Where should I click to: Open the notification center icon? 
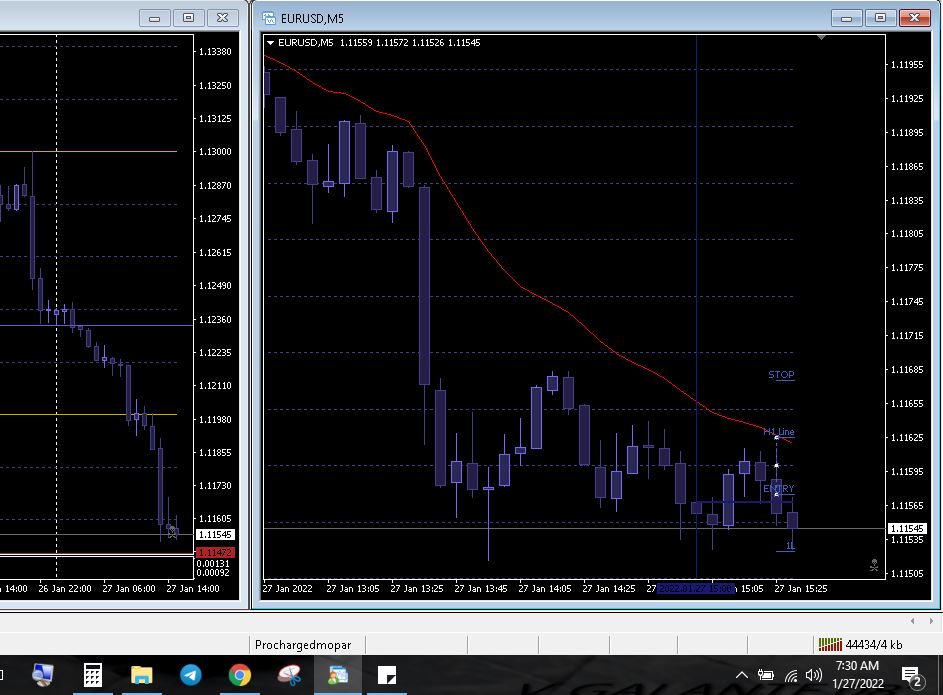(x=912, y=676)
